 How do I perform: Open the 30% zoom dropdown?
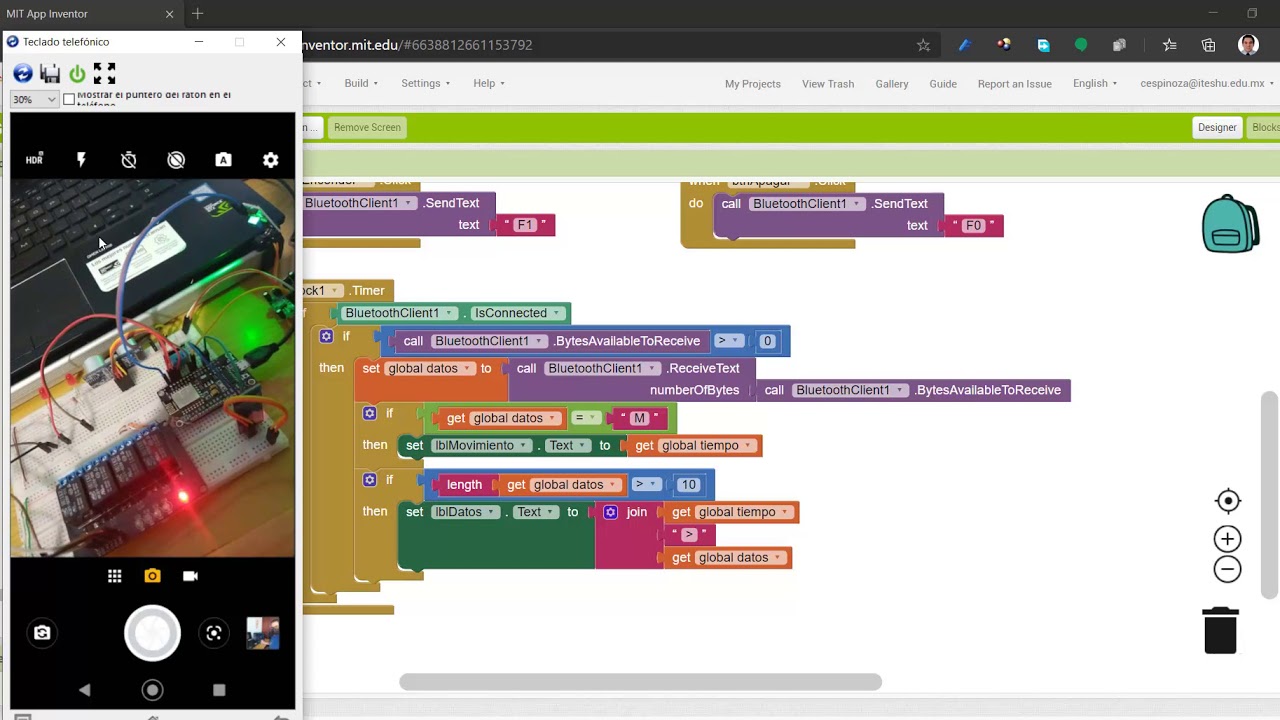coord(34,99)
